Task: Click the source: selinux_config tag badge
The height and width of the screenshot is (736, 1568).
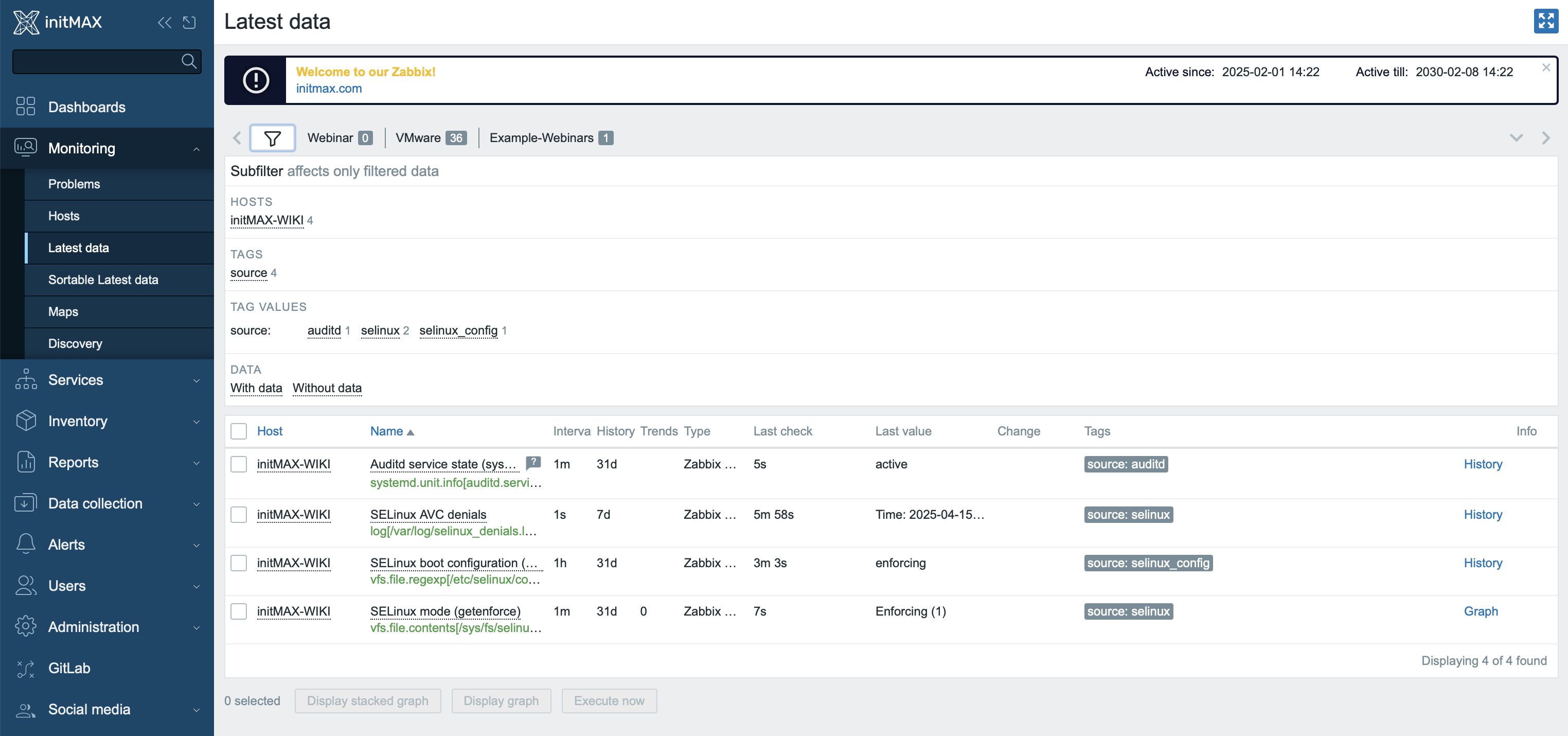Action: click(1148, 563)
